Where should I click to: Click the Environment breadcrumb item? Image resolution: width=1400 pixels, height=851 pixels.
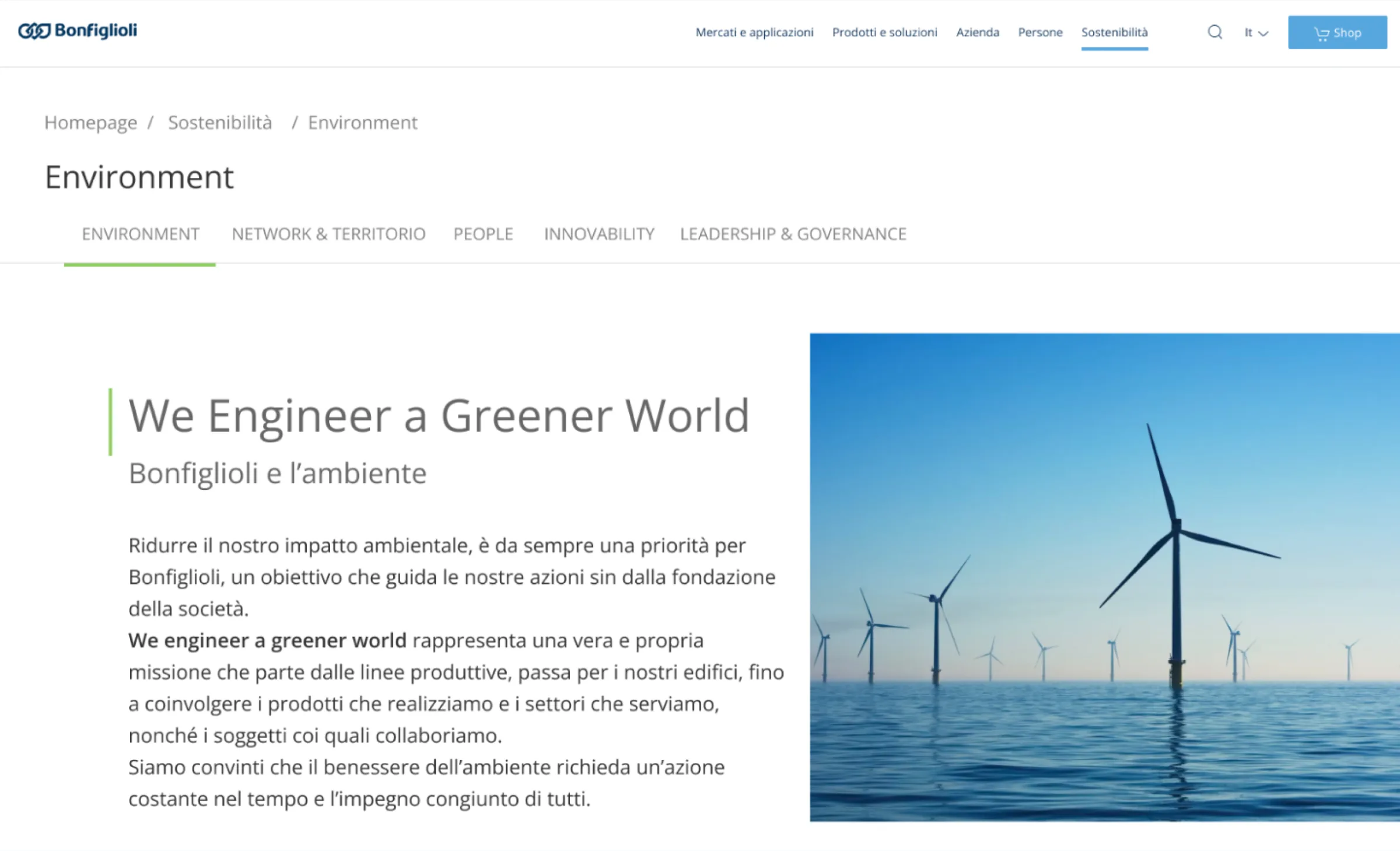(362, 122)
